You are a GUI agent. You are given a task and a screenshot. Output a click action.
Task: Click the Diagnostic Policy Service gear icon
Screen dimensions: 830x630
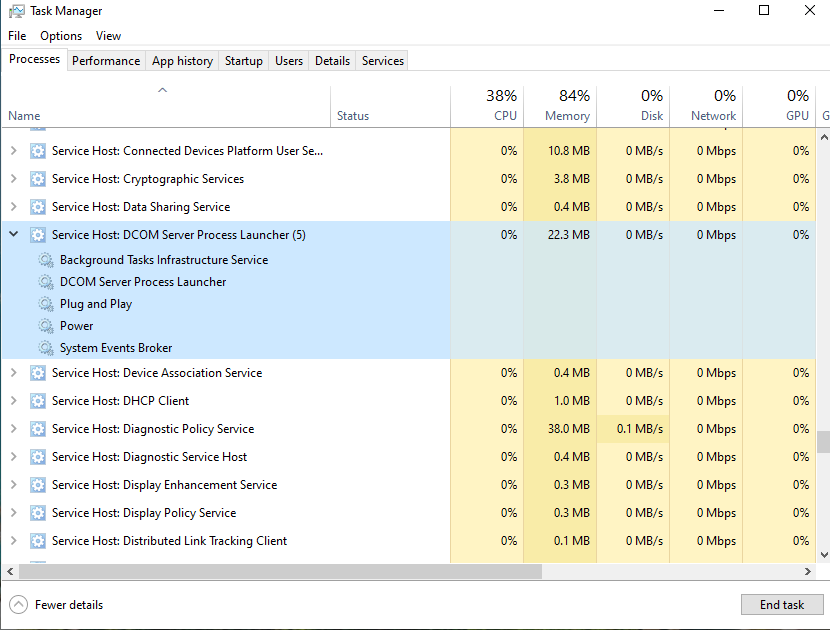[38, 429]
